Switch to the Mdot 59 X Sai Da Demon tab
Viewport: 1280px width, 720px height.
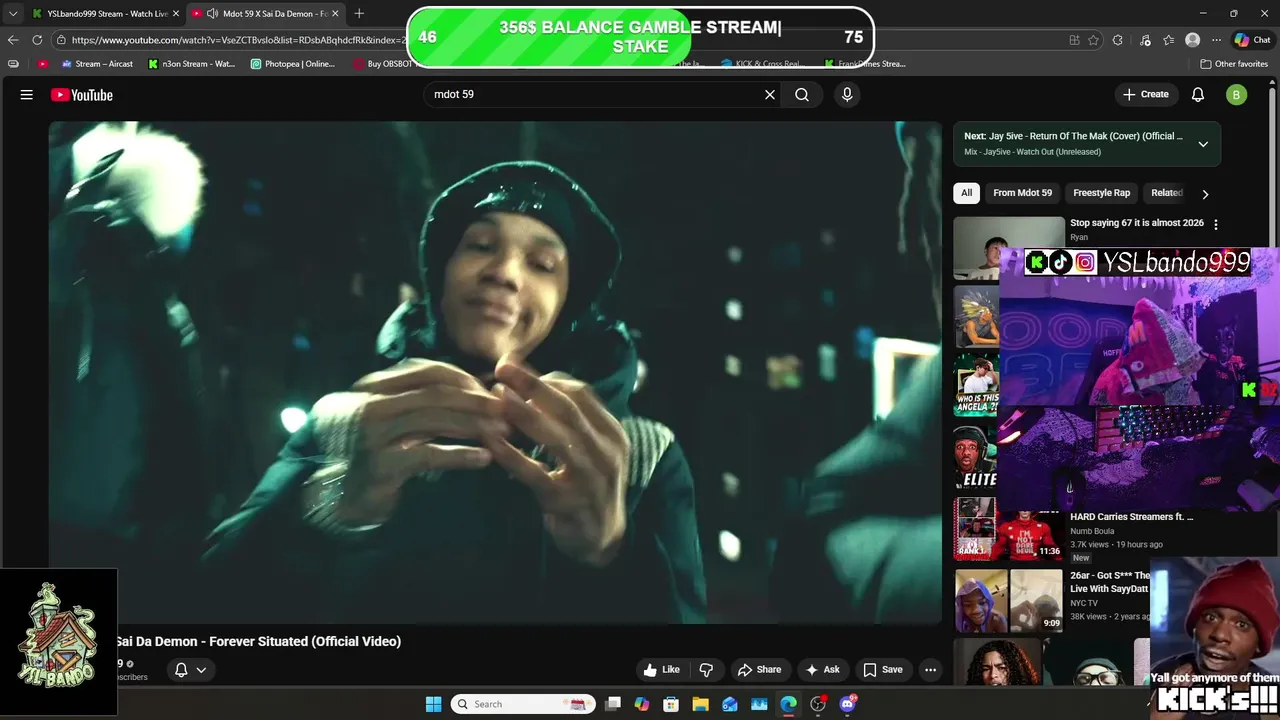pyautogui.click(x=267, y=13)
